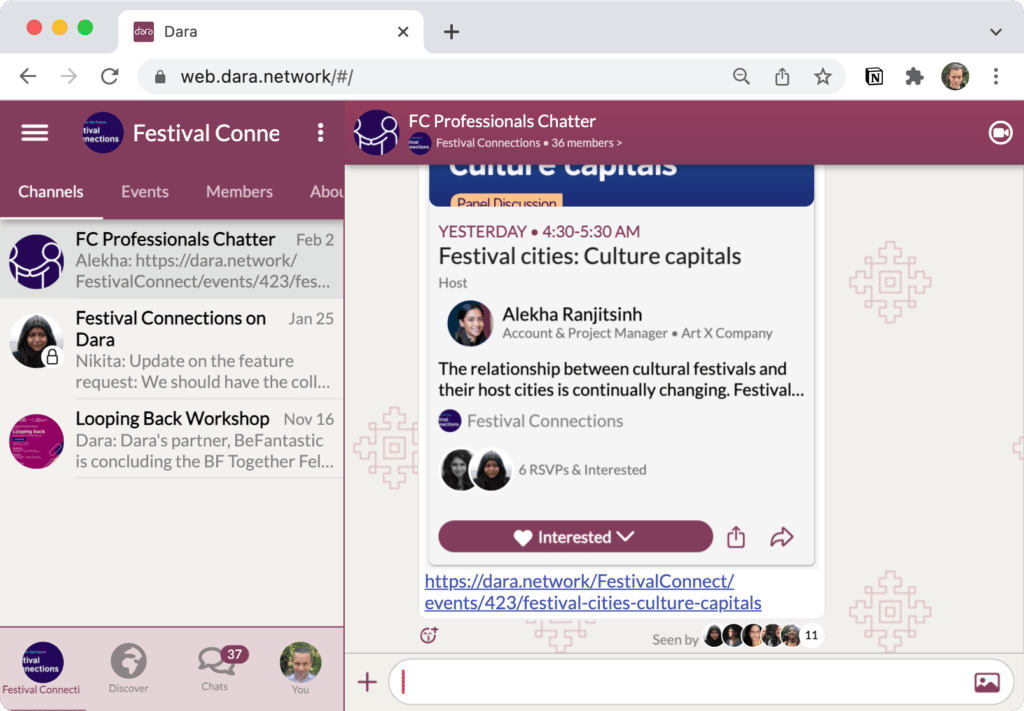Click Festival Connections label in event card
Viewport: 1024px width, 711px height.
[545, 421]
